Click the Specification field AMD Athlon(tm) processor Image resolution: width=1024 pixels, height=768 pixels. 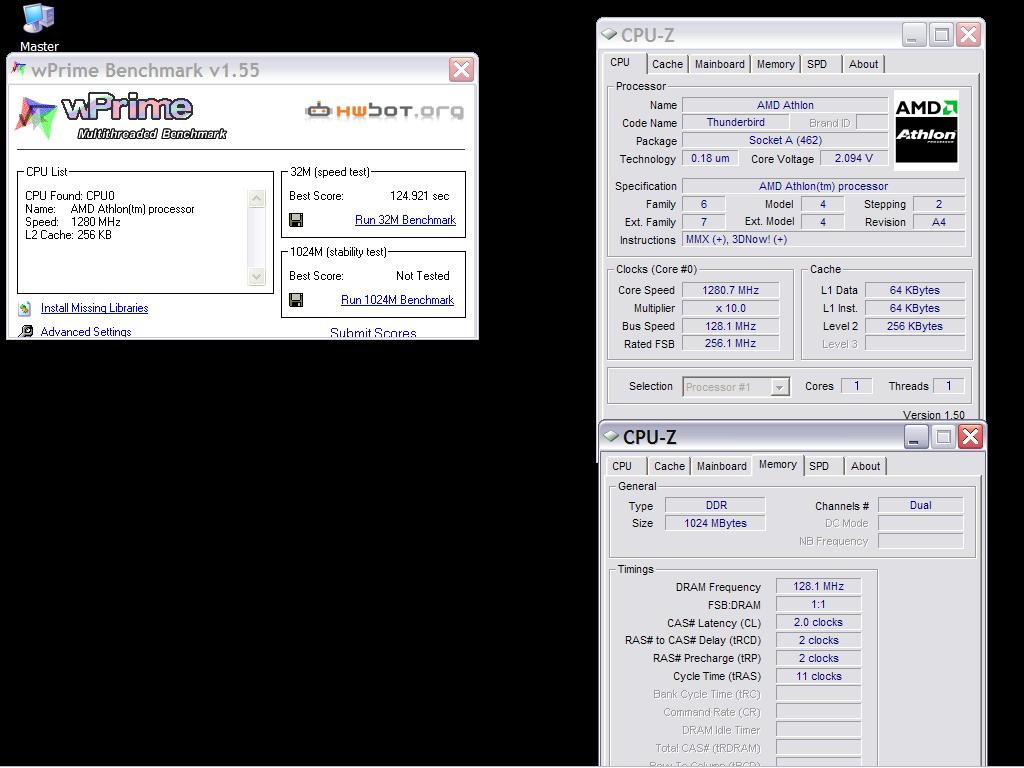[823, 186]
